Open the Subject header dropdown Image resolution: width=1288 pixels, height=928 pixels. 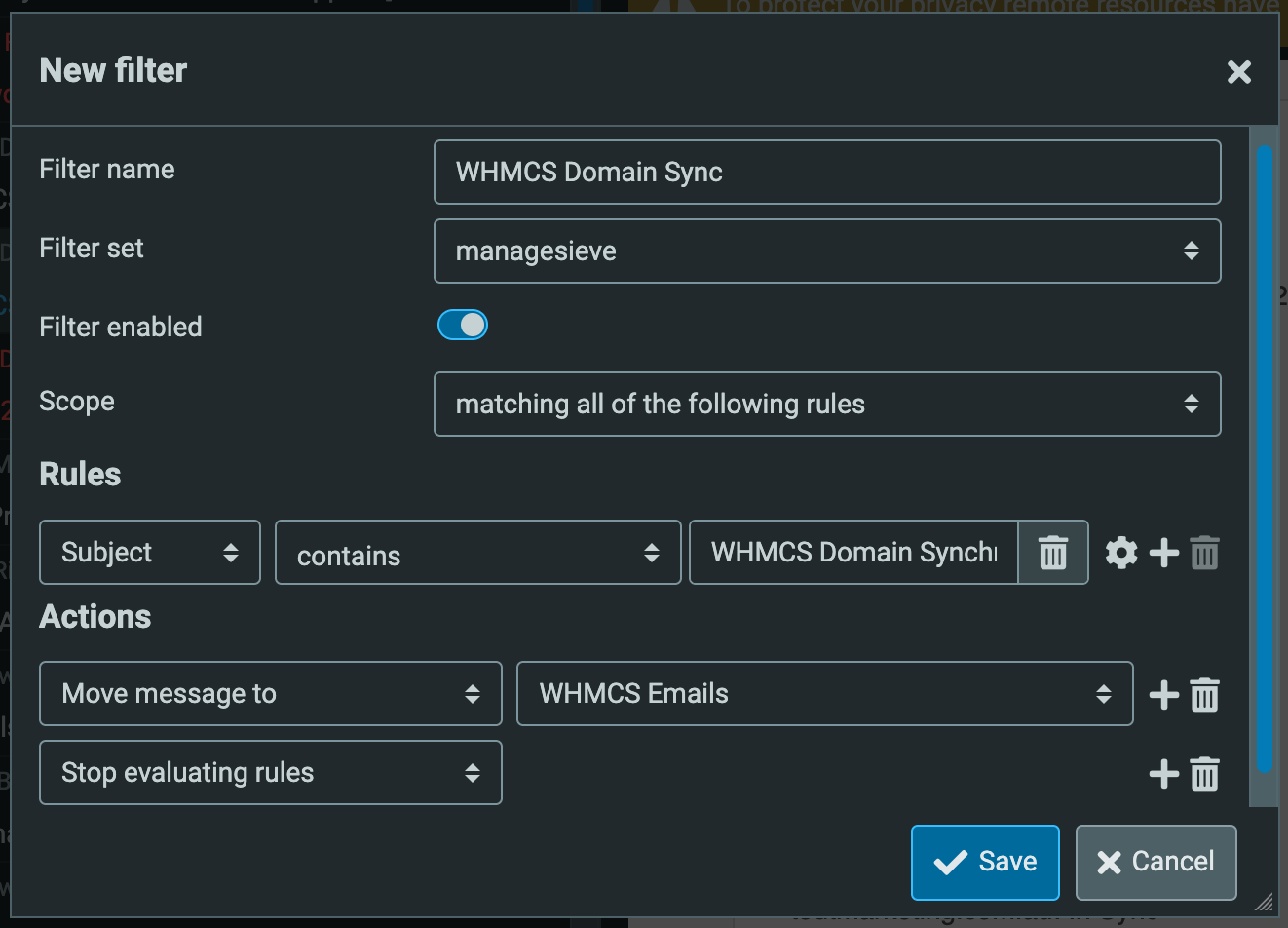[x=150, y=553]
